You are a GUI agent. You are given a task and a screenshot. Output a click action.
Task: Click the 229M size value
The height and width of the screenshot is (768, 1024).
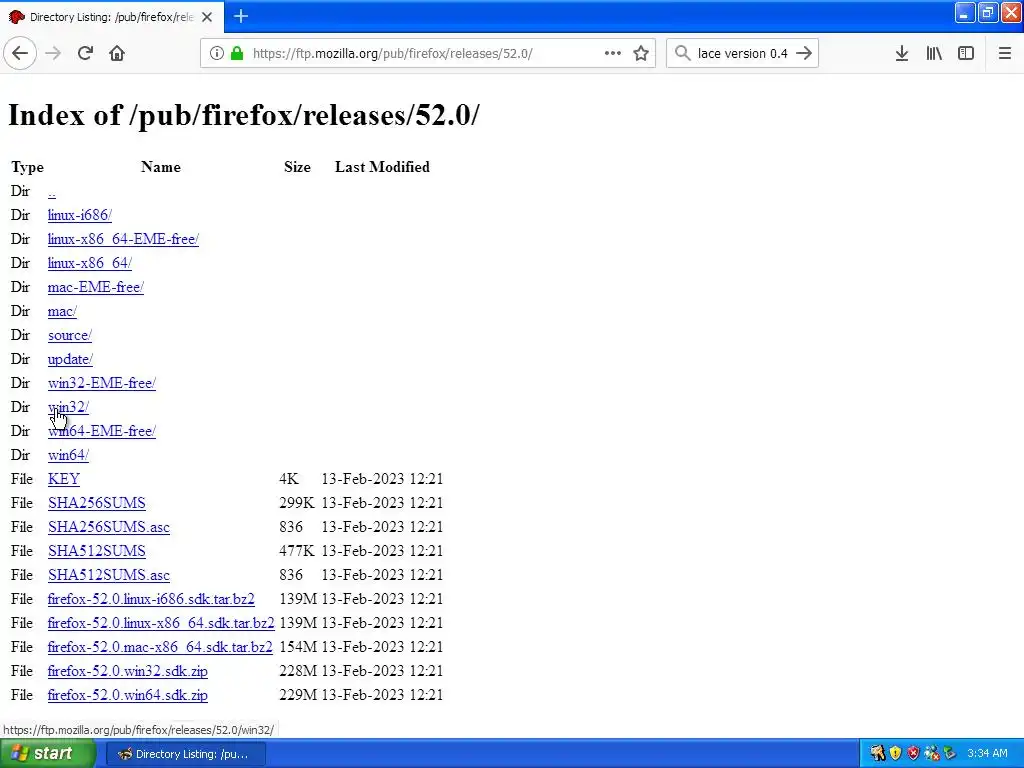298,696
